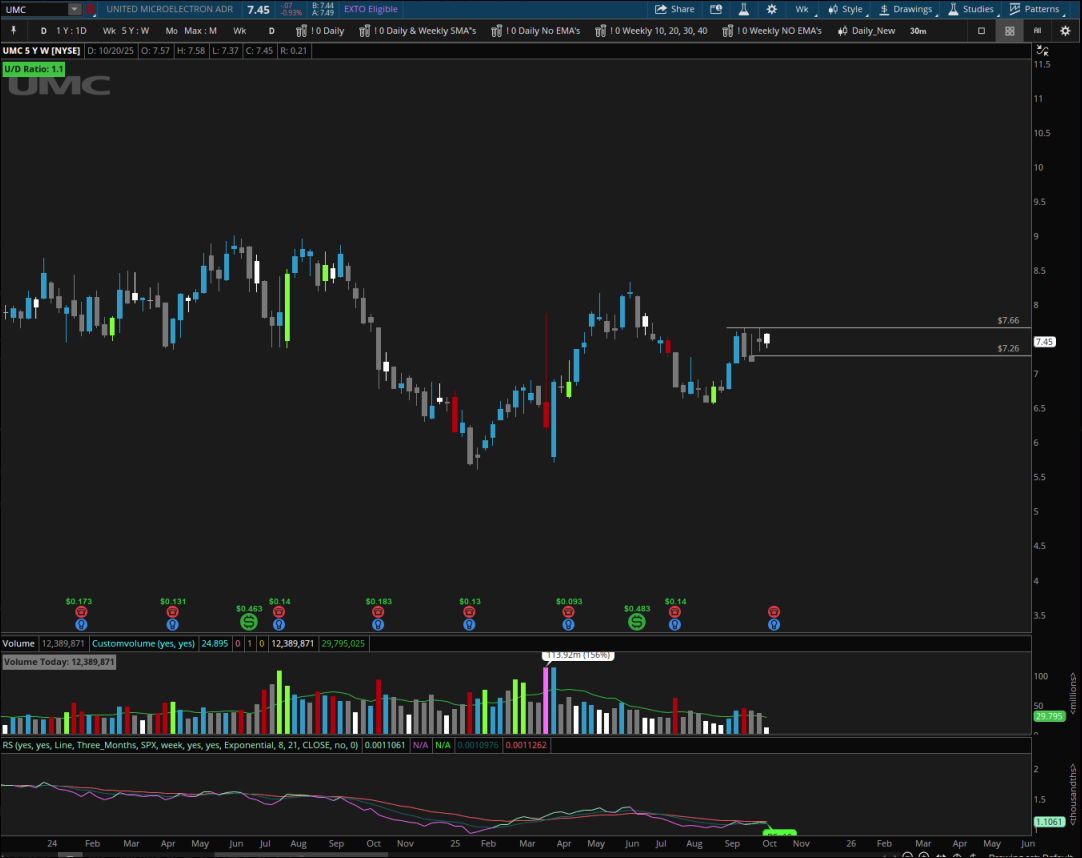
Task: Open the Studies menu
Action: pos(972,10)
